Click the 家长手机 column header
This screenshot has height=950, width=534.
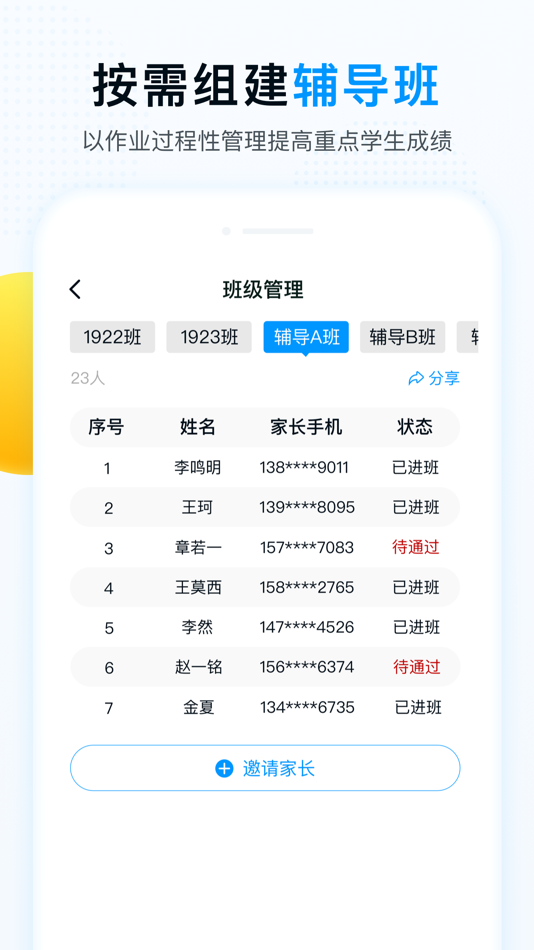pos(306,427)
